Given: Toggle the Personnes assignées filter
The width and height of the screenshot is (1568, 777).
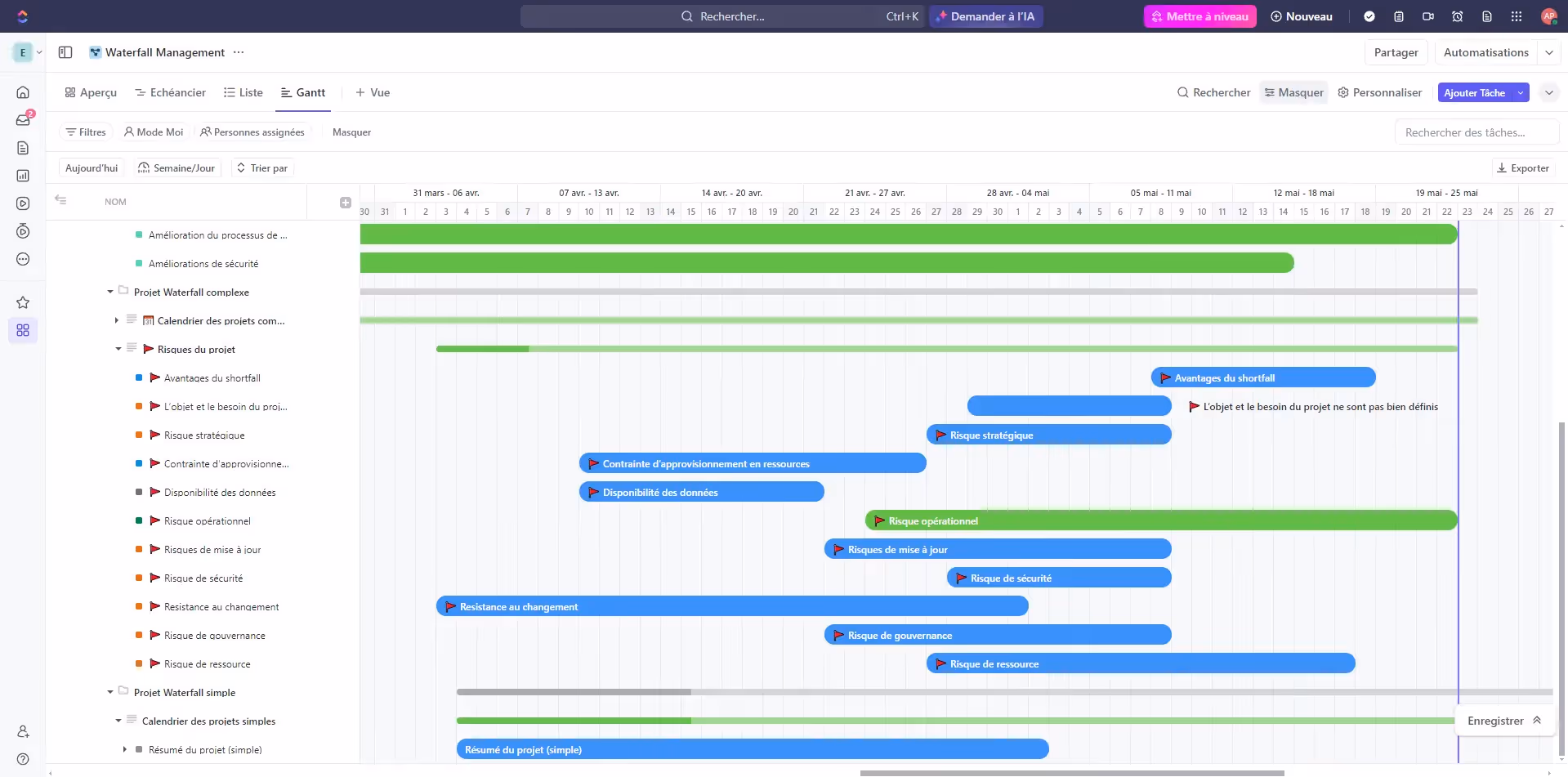Looking at the screenshot, I should point(252,132).
